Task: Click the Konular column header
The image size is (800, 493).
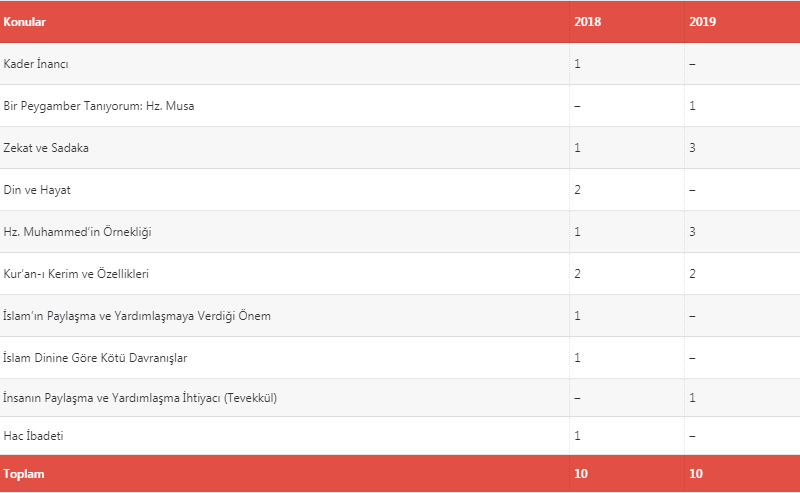Action: [x=24, y=22]
